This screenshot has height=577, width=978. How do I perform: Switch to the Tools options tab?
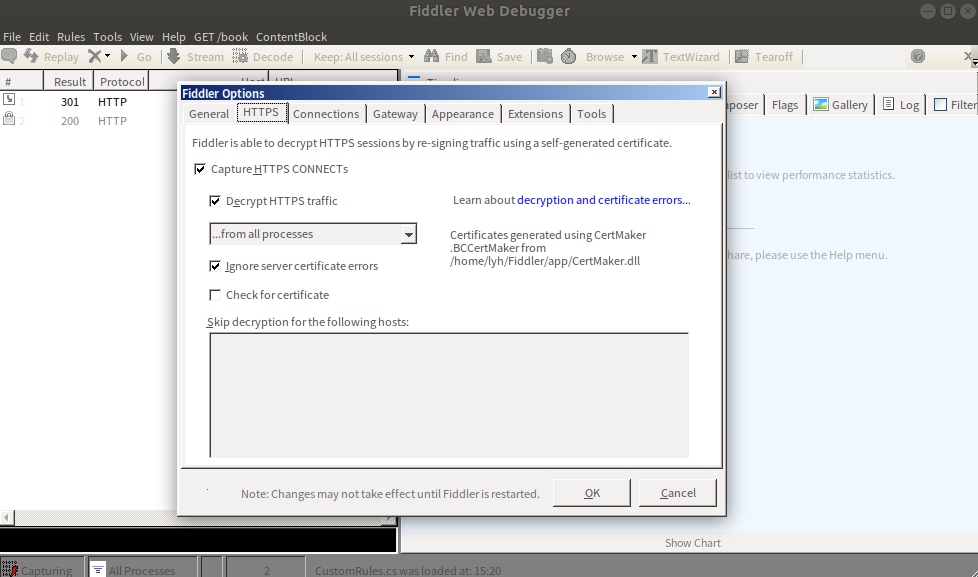tap(591, 114)
